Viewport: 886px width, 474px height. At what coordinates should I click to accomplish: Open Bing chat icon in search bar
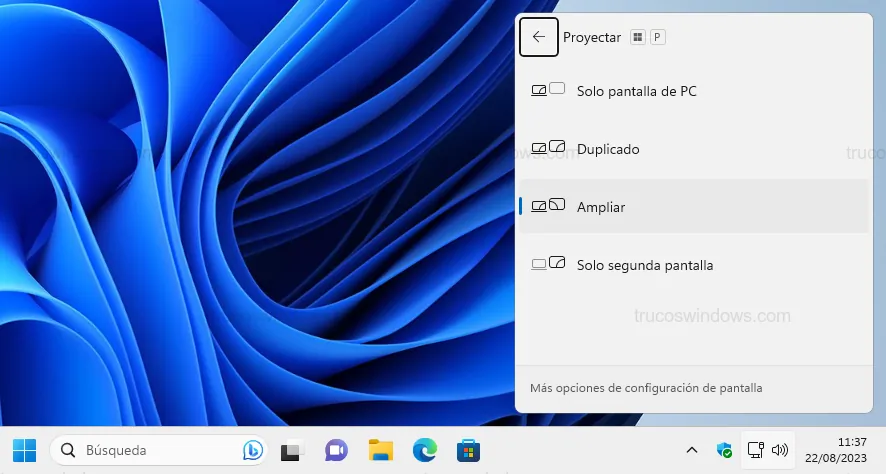(x=253, y=450)
